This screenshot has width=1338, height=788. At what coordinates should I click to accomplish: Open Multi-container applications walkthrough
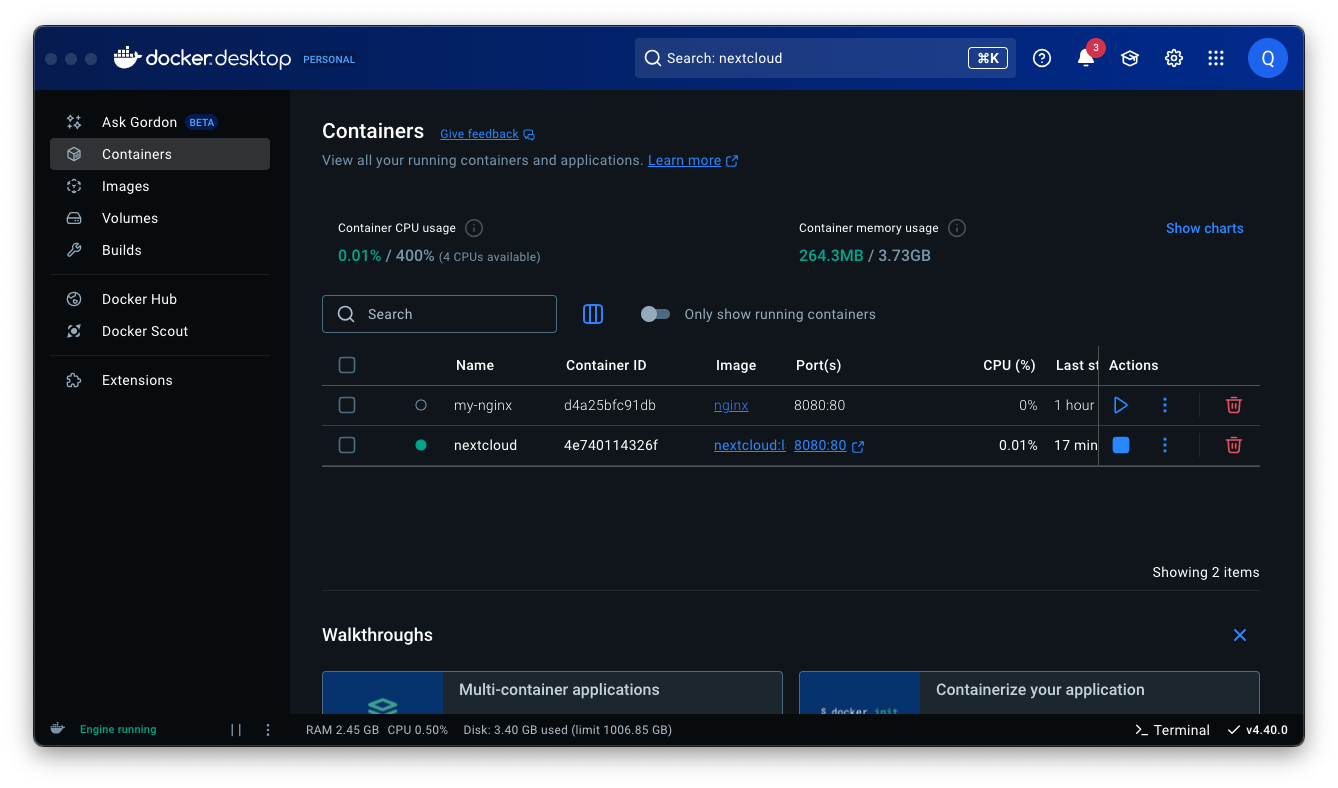552,693
